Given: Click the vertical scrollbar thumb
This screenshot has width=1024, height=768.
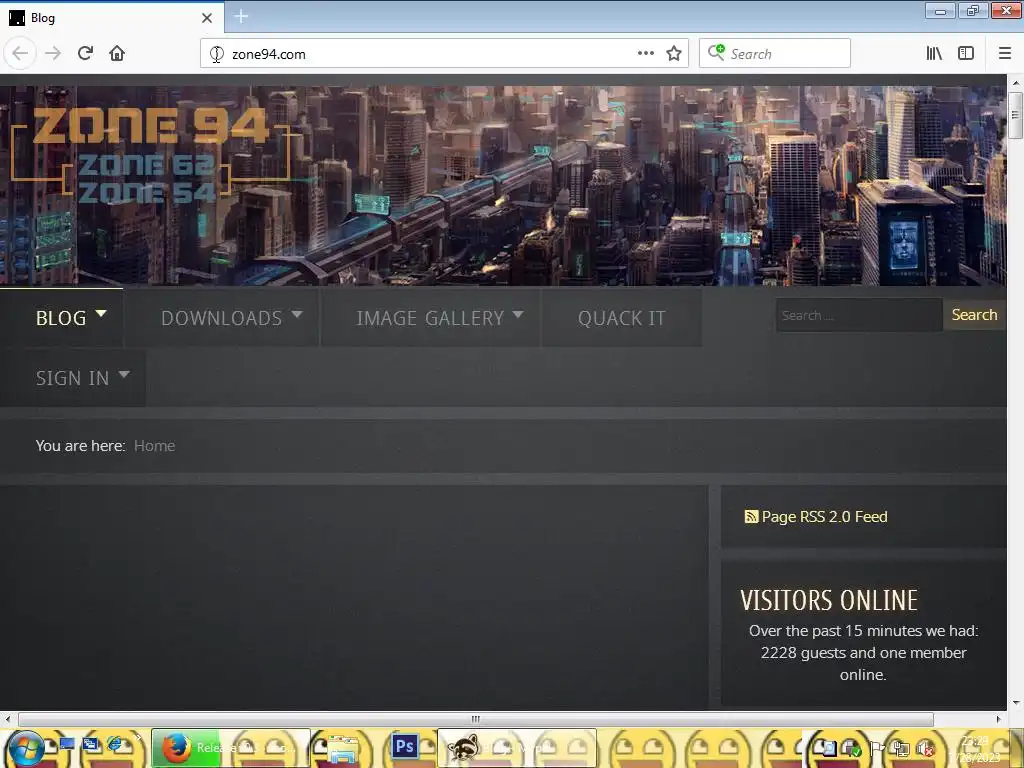Looking at the screenshot, I should pyautogui.click(x=1015, y=115).
